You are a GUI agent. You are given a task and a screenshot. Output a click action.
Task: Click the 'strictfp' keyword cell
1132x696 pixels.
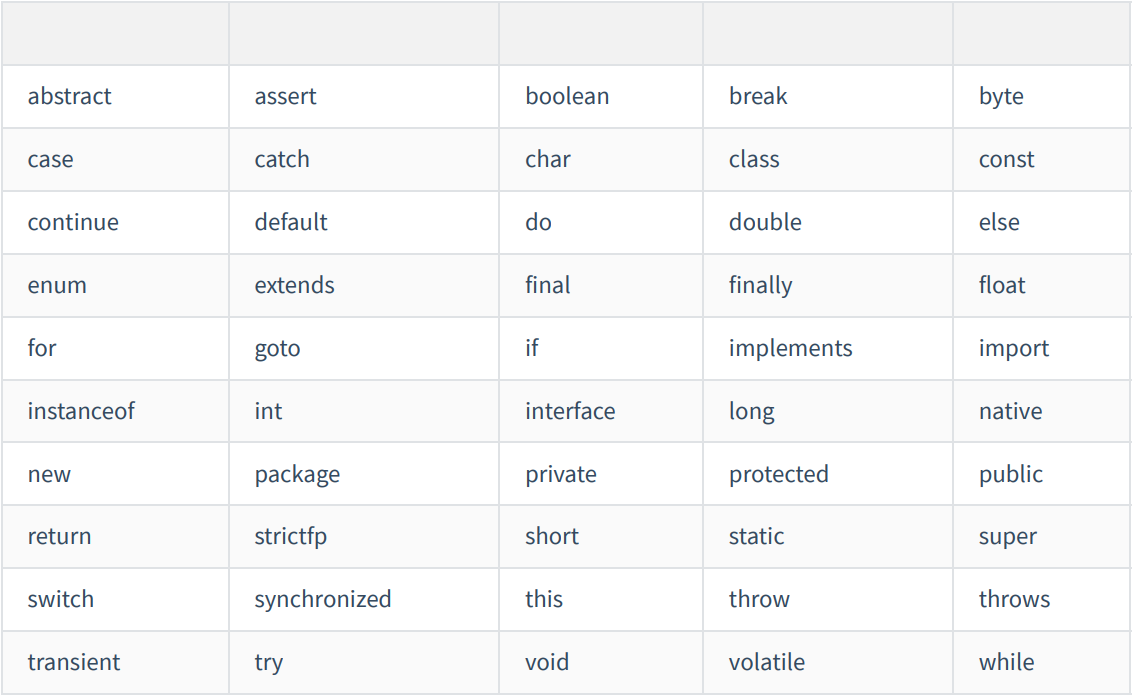(x=290, y=536)
